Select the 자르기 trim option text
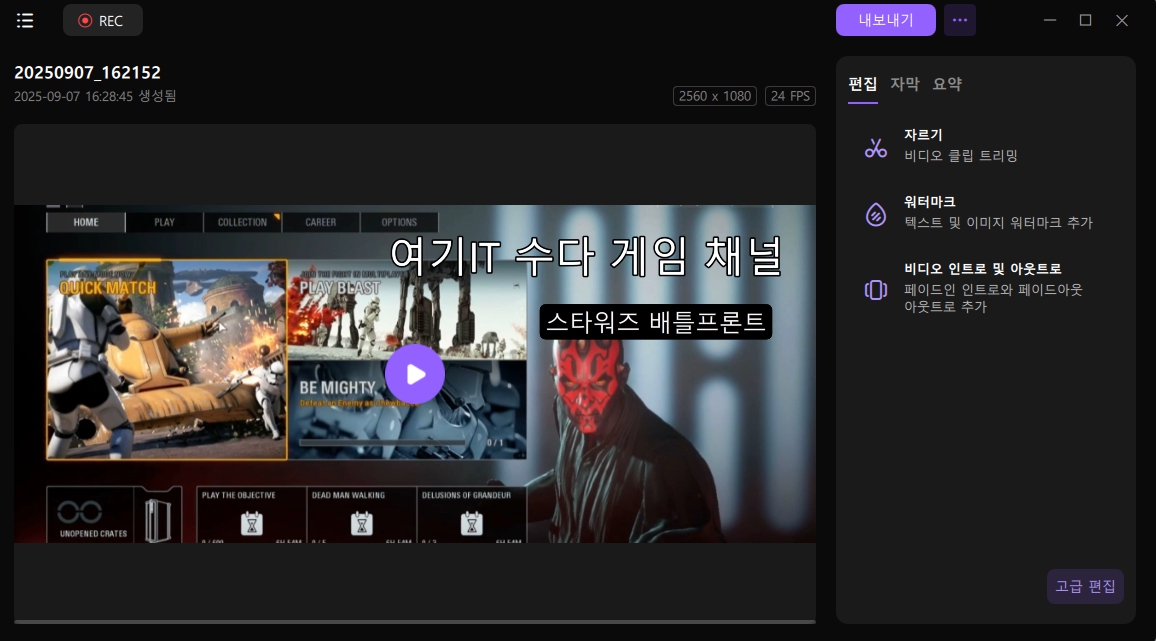1156x641 pixels. pos(923,135)
